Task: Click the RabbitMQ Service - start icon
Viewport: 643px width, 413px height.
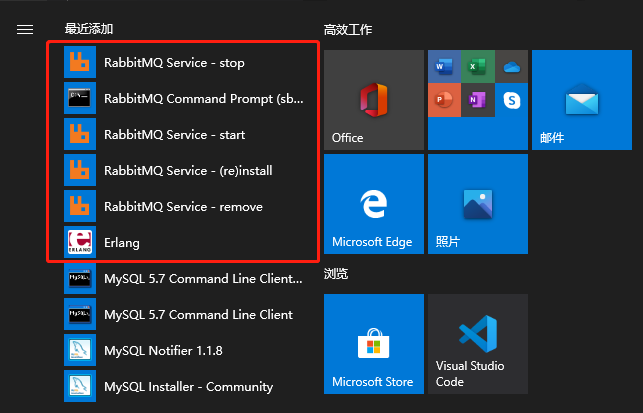Action: point(80,134)
